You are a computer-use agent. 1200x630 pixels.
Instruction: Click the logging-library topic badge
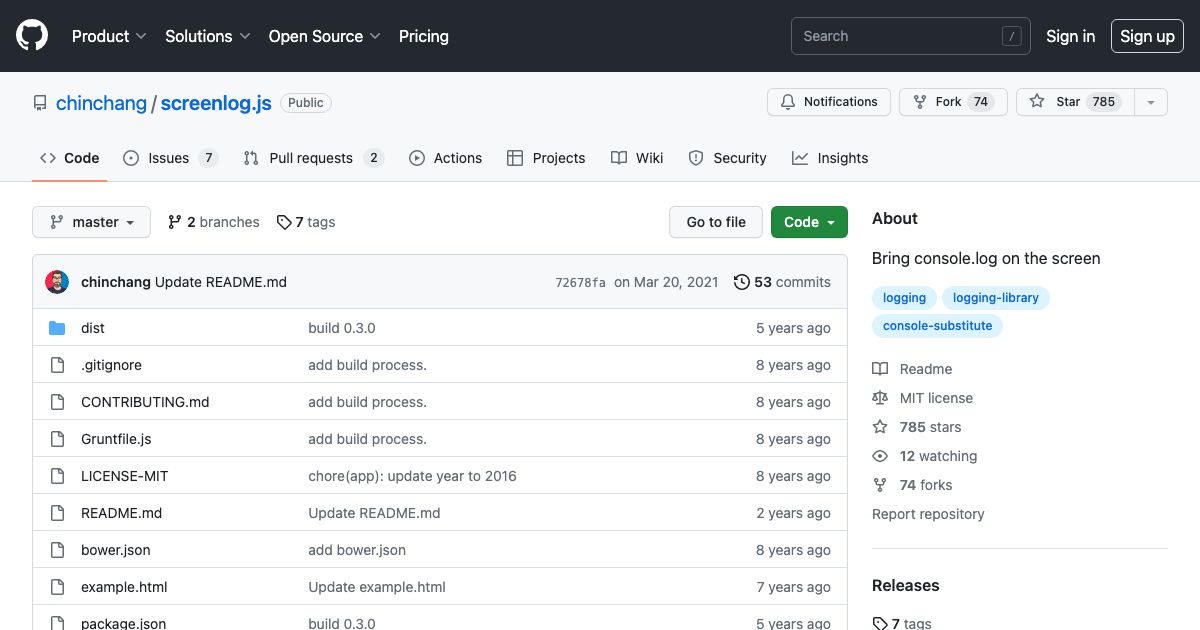pos(996,297)
